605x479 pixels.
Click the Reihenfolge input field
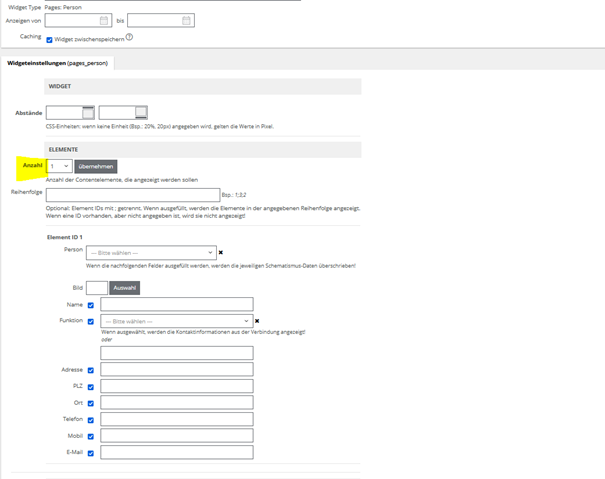click(x=132, y=195)
